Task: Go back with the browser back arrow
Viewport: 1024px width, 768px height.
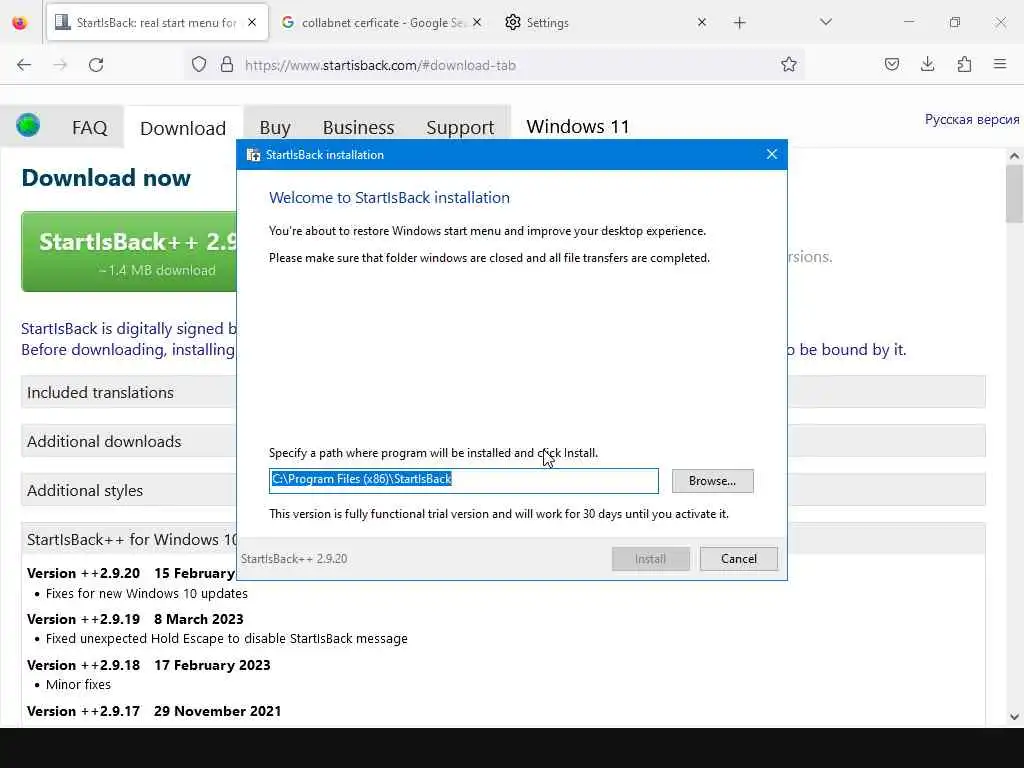Action: pos(24,65)
